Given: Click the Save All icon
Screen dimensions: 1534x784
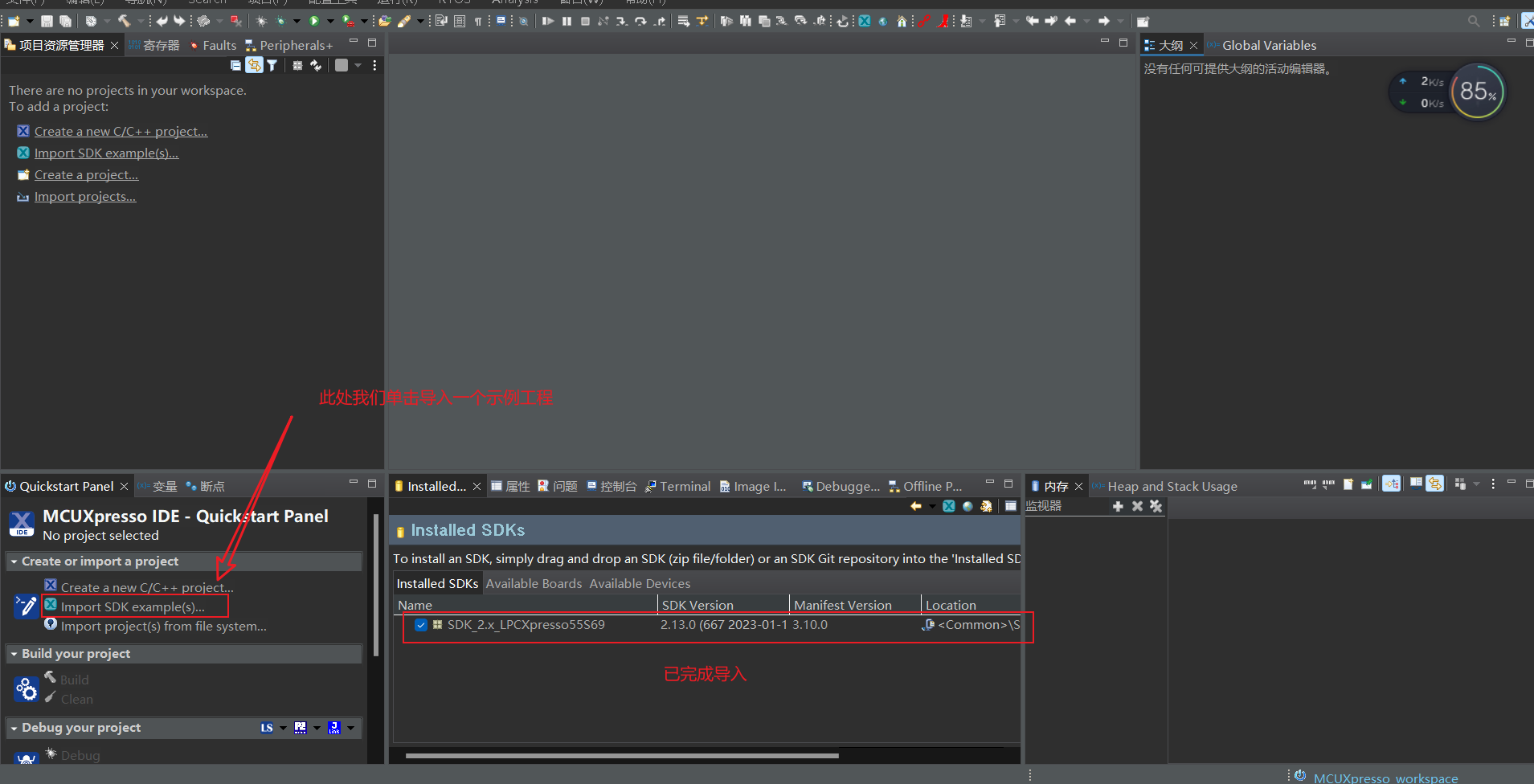Looking at the screenshot, I should click(65, 21).
